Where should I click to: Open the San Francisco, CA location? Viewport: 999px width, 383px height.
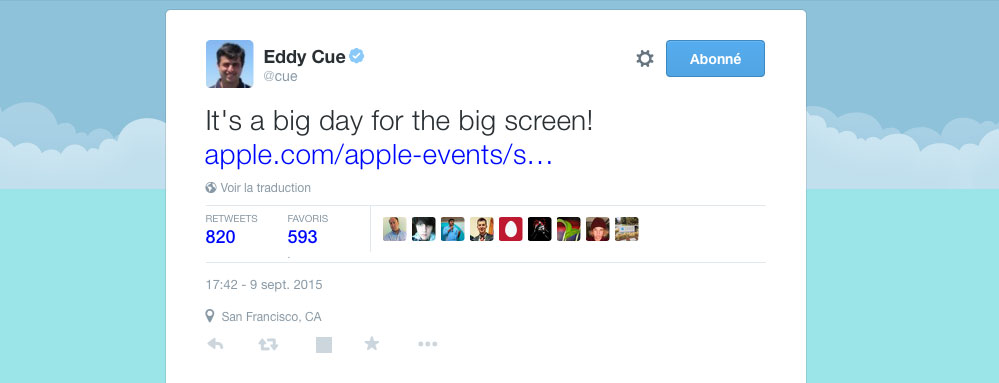click(x=271, y=317)
